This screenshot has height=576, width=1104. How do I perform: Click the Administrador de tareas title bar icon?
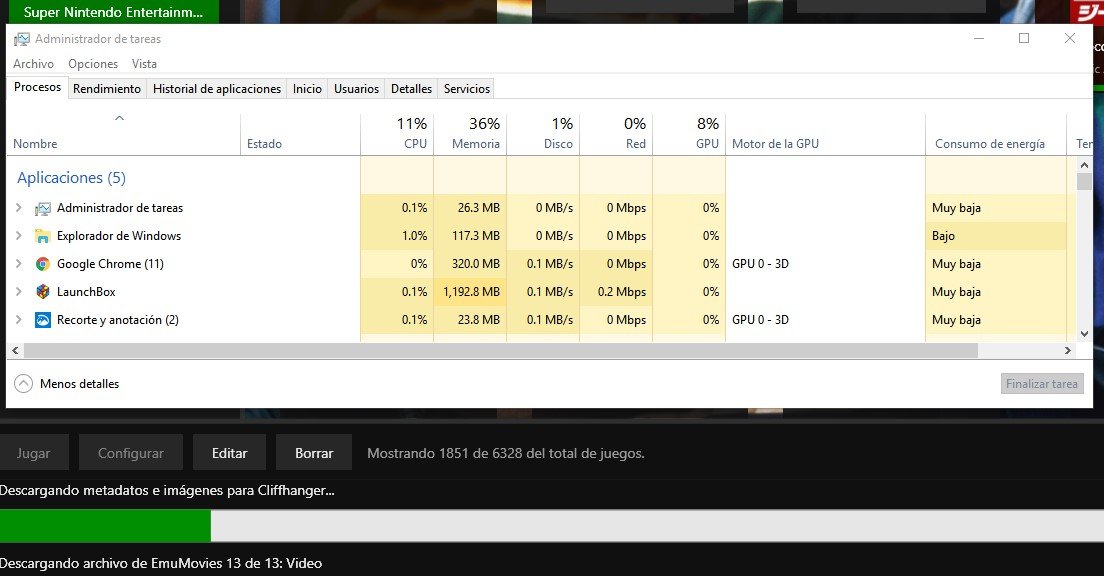pyautogui.click(x=22, y=39)
